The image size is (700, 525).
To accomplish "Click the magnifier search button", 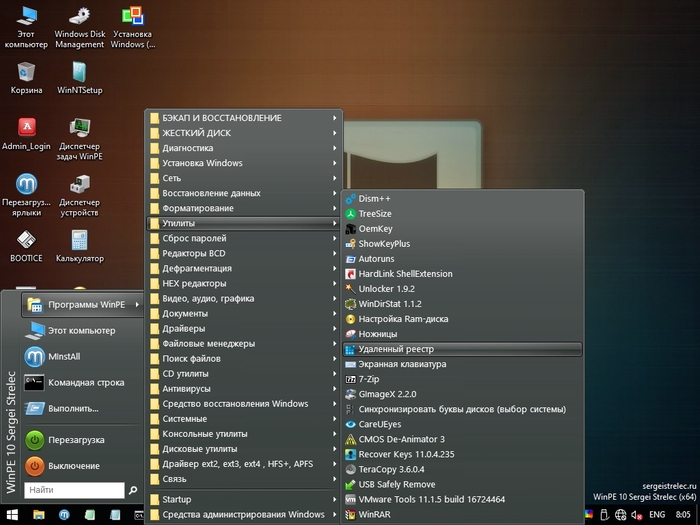I will (x=133, y=490).
